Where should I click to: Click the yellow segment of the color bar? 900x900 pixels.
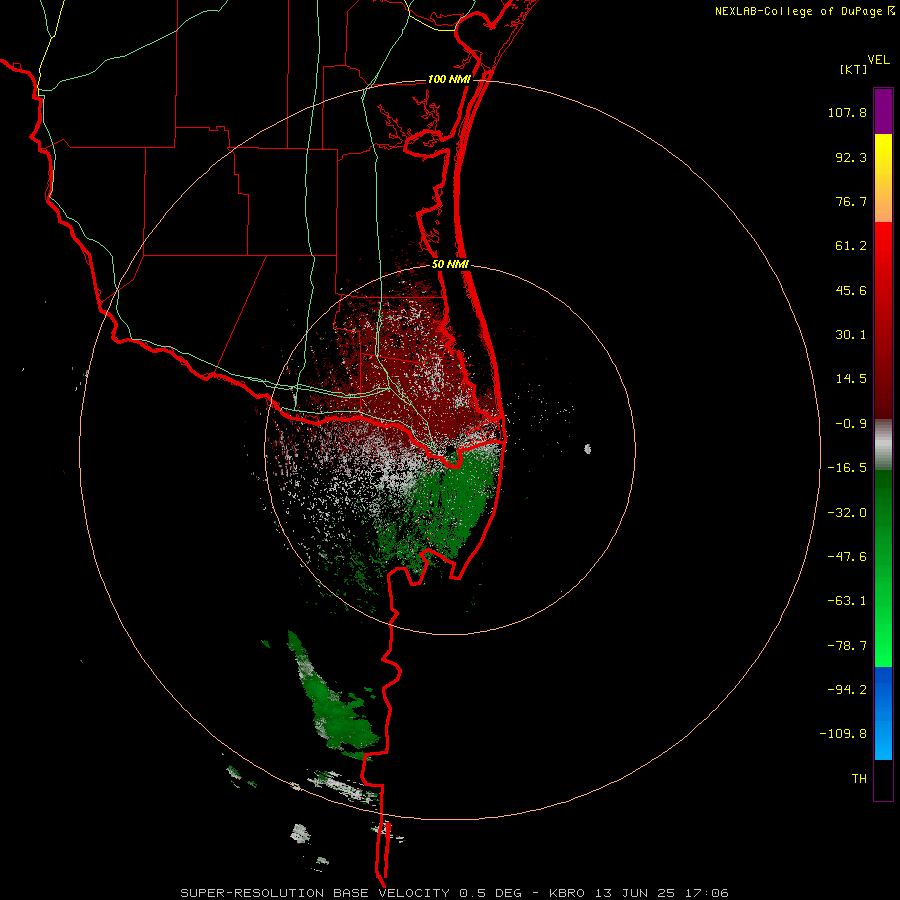coord(883,178)
